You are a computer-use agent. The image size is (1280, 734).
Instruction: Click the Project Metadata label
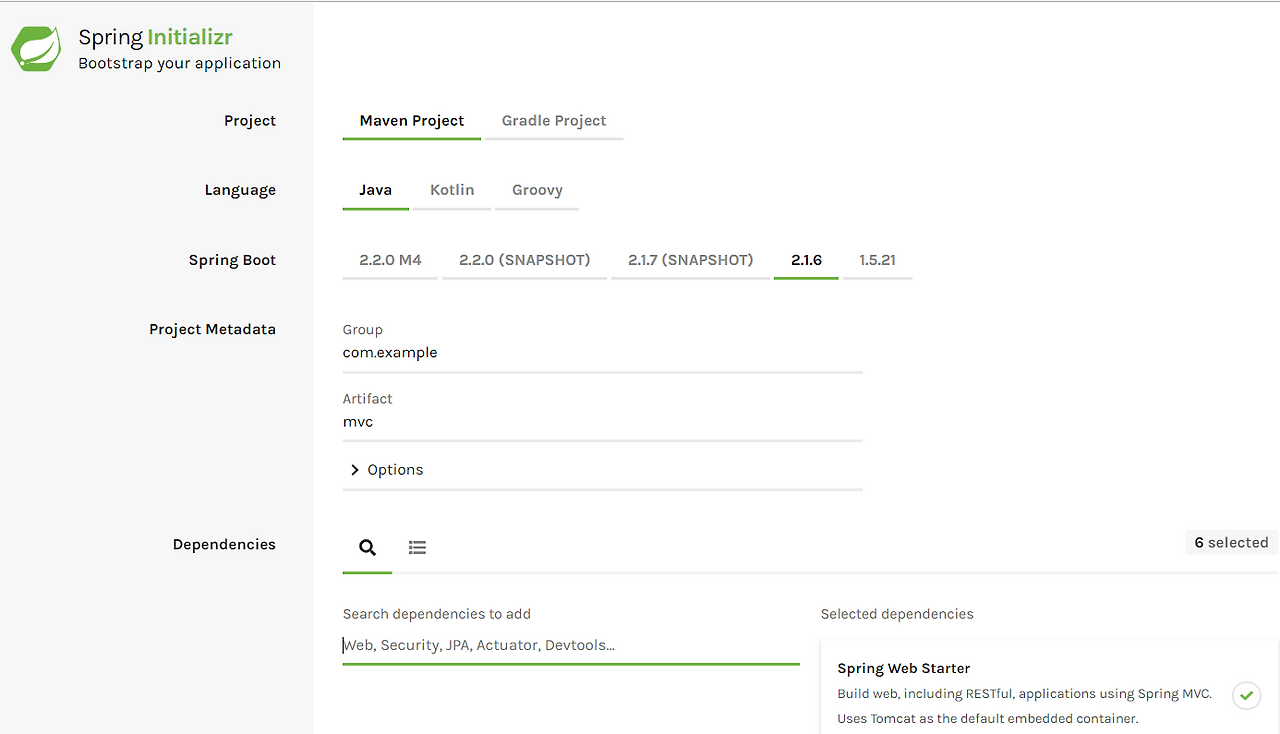(x=212, y=329)
